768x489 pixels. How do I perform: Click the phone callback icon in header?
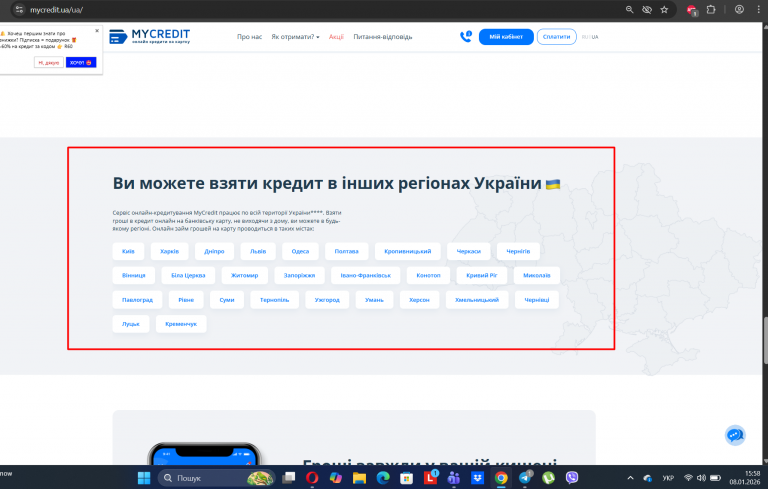466,36
